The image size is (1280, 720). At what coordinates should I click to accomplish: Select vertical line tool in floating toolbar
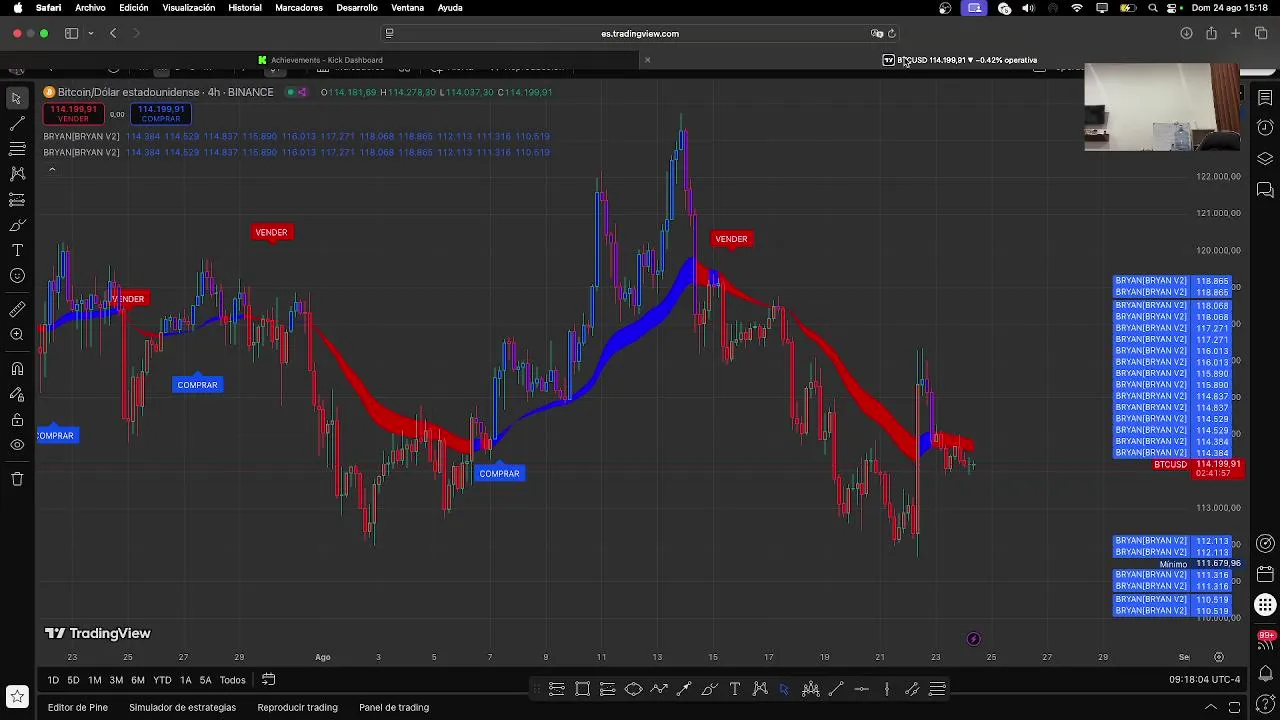pos(887,689)
